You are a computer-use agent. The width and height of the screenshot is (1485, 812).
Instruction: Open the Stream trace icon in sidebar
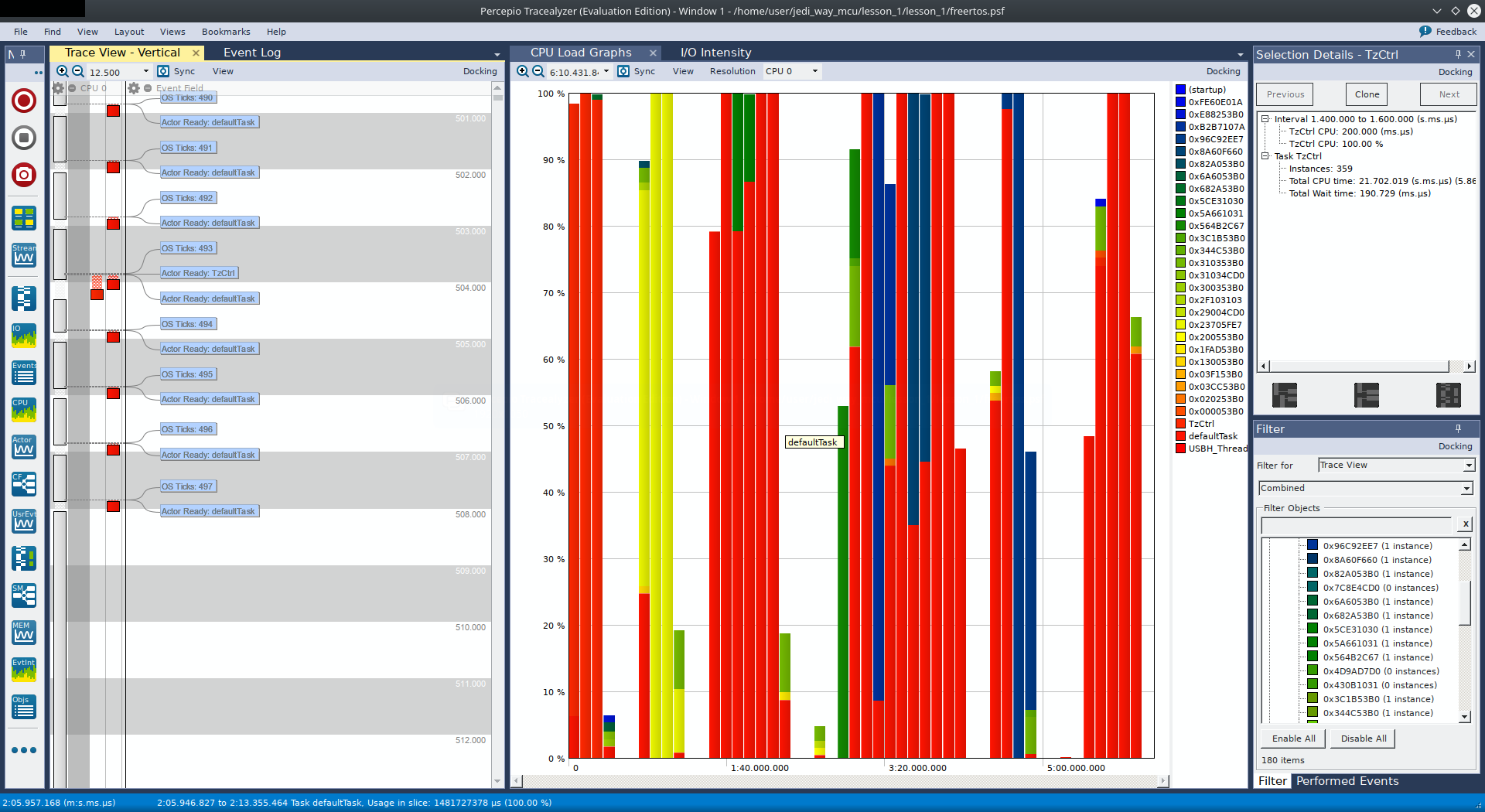point(24,255)
